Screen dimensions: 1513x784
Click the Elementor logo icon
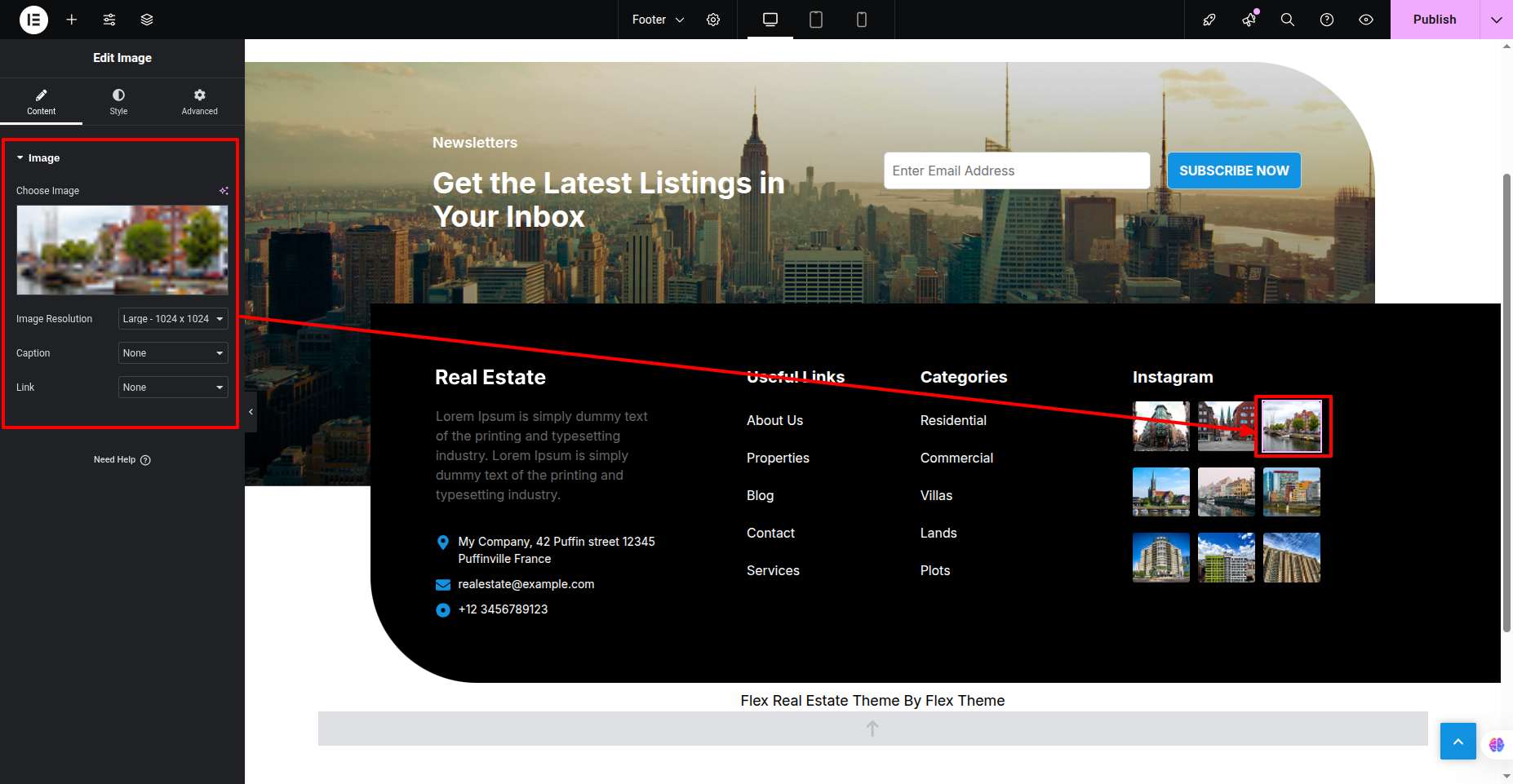(x=33, y=20)
